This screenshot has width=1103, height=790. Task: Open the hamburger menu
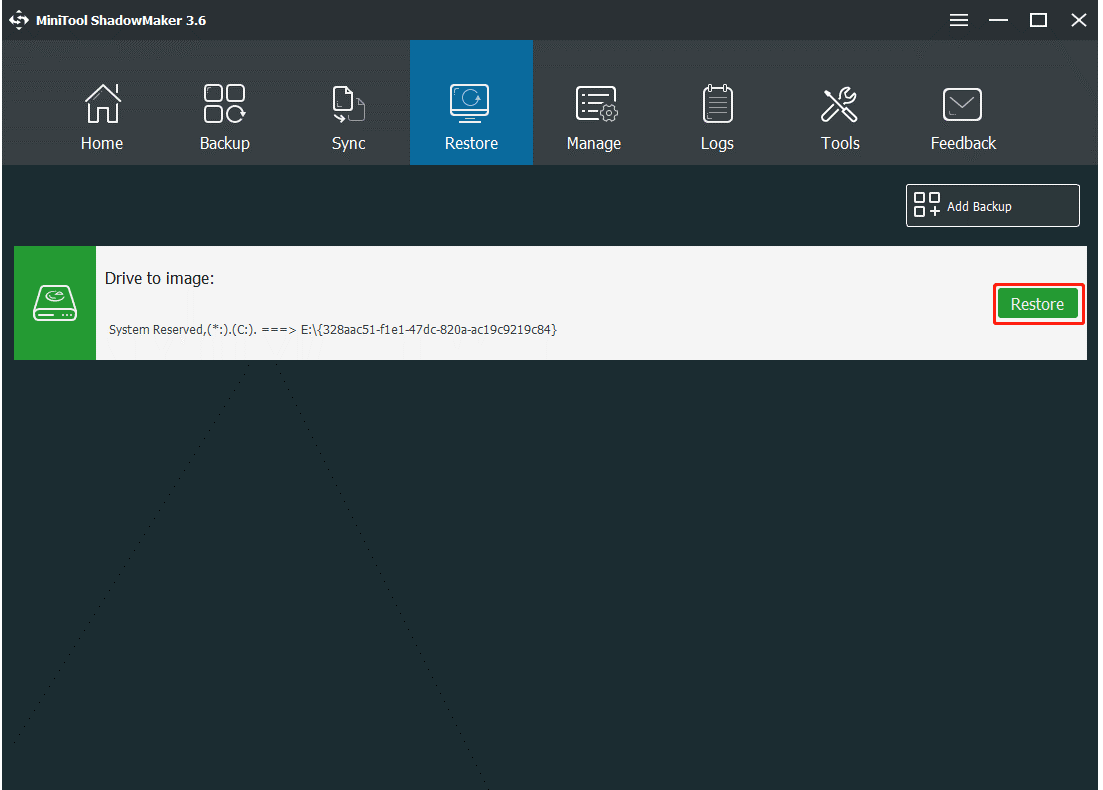[958, 19]
